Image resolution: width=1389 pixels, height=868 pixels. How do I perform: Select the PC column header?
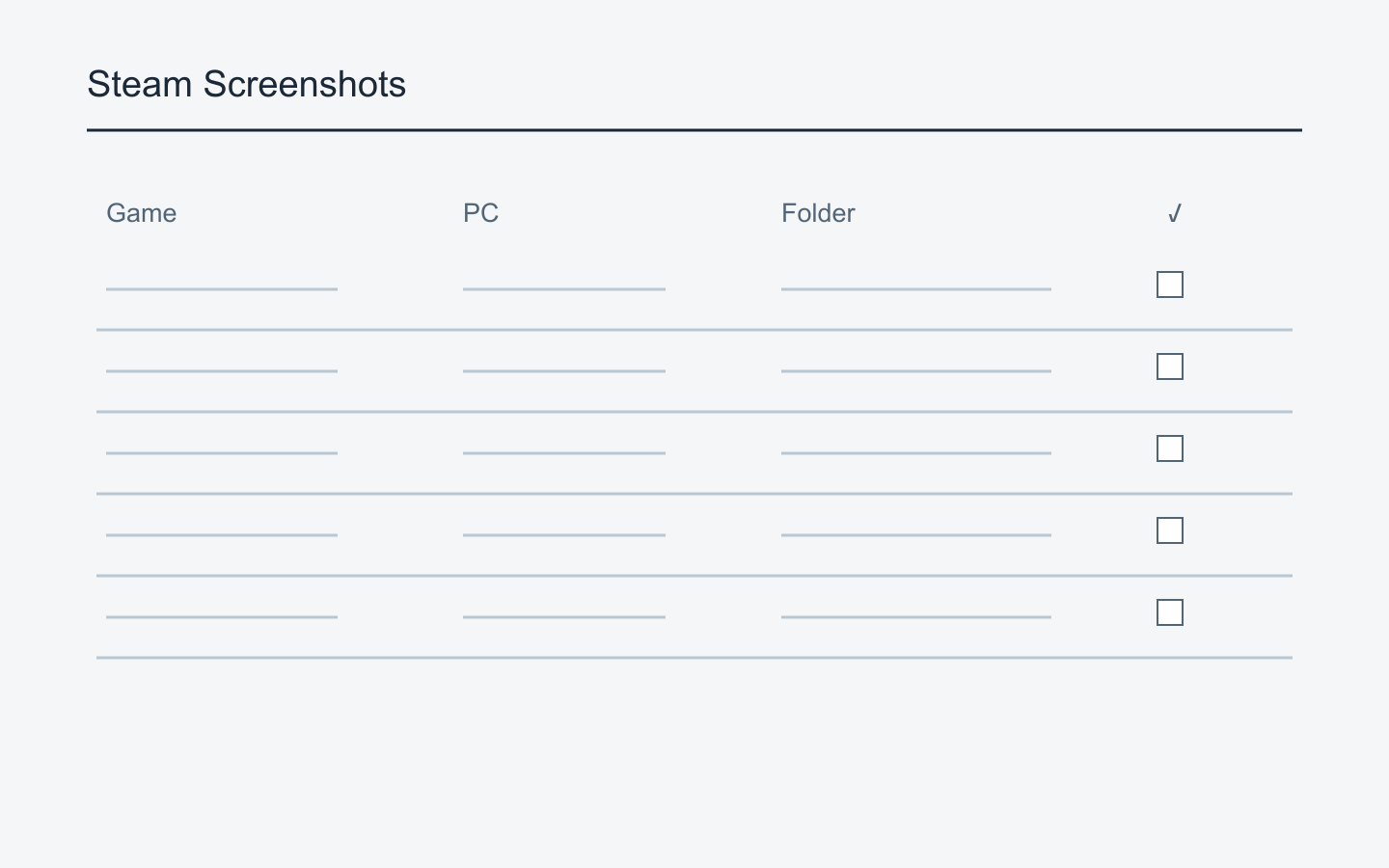tap(480, 213)
